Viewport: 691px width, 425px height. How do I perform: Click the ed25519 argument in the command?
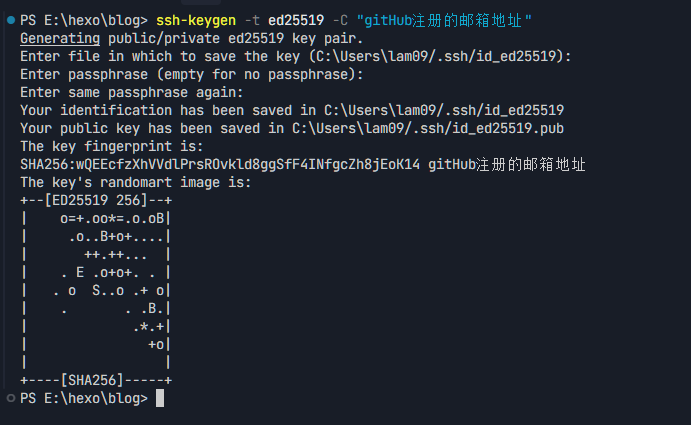tap(298, 20)
